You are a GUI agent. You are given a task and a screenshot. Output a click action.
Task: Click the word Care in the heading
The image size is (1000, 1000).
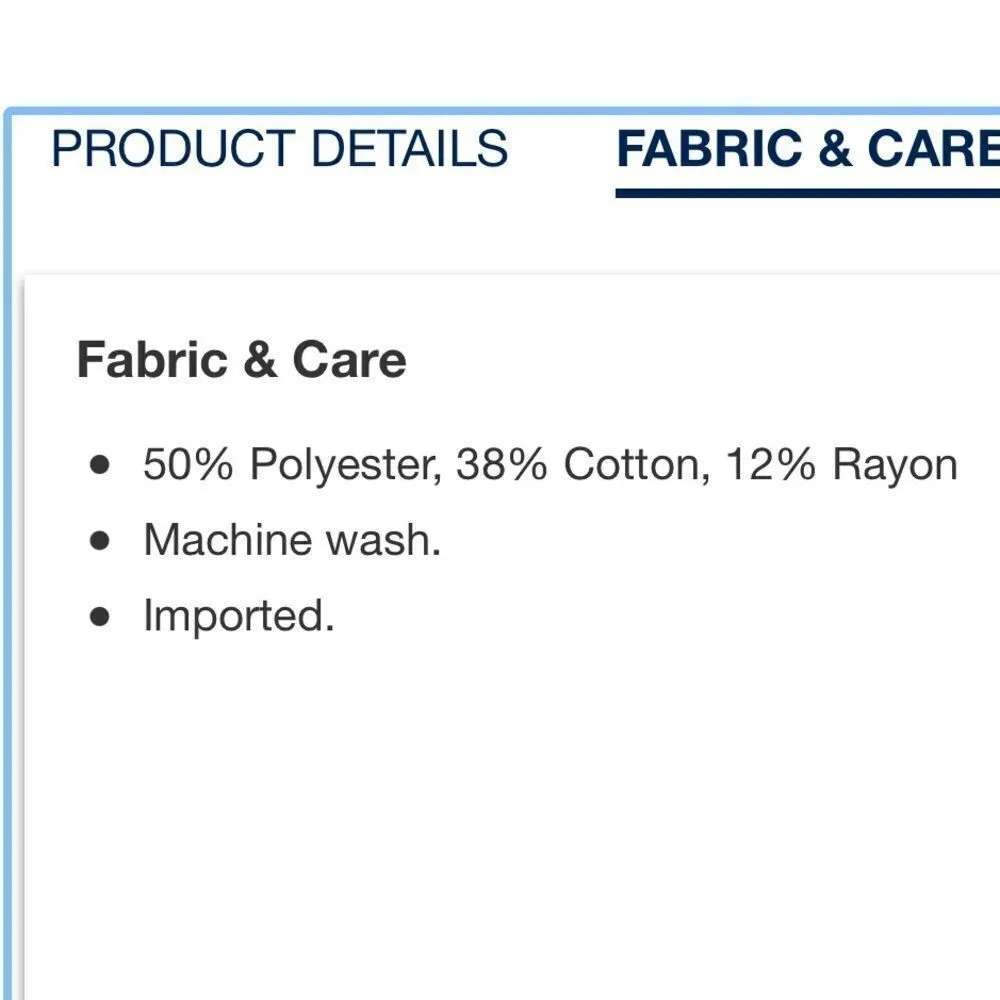(x=349, y=360)
